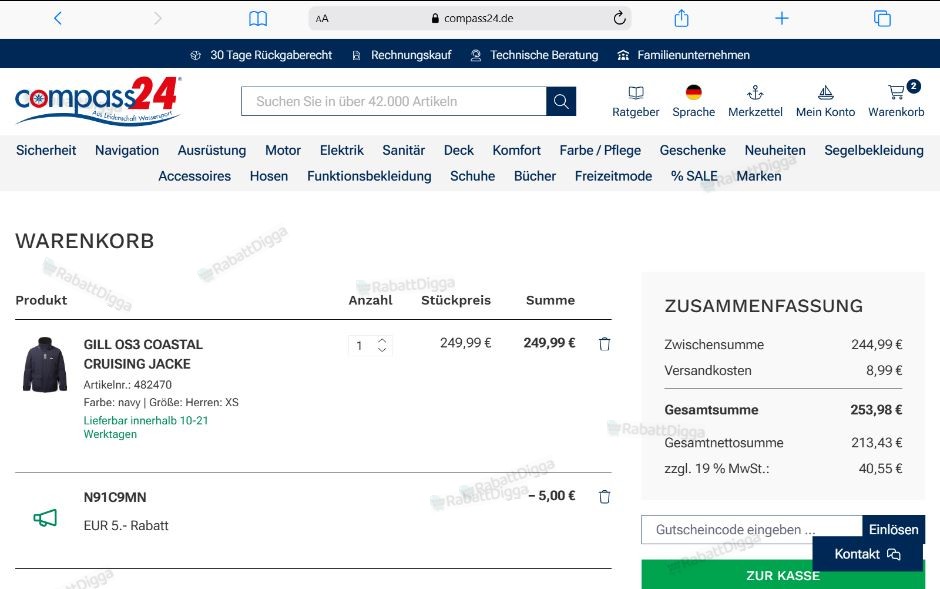Open the Neuheiten category
Screen dimensions: 940x589
point(775,150)
